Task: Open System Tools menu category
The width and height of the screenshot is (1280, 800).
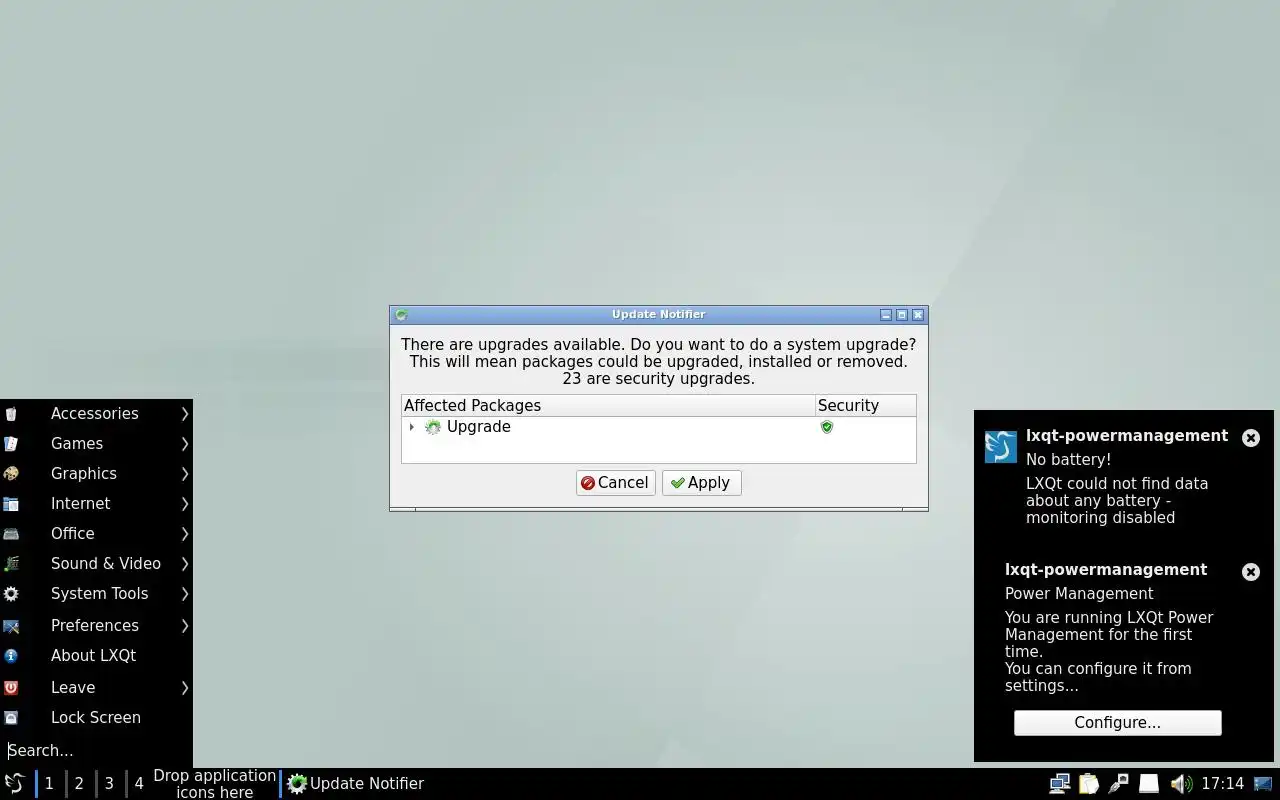Action: tap(96, 593)
